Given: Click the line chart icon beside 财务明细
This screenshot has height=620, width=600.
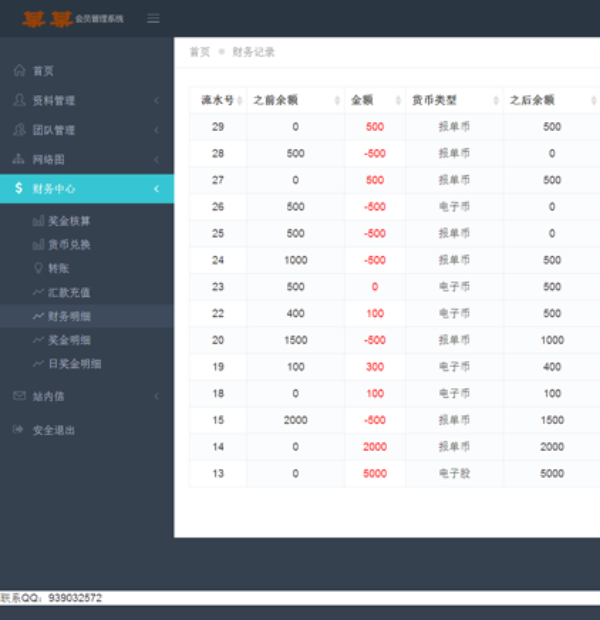Looking at the screenshot, I should click(x=38, y=316).
